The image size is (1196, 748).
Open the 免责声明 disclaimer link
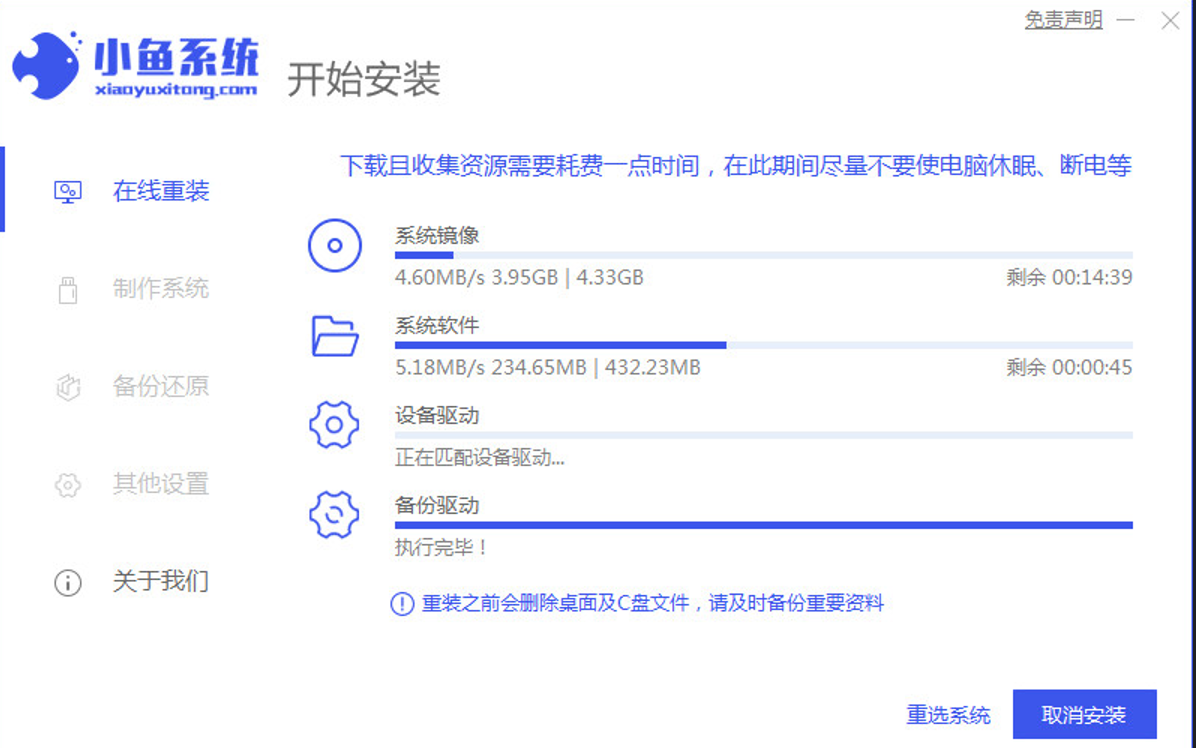click(x=1063, y=20)
